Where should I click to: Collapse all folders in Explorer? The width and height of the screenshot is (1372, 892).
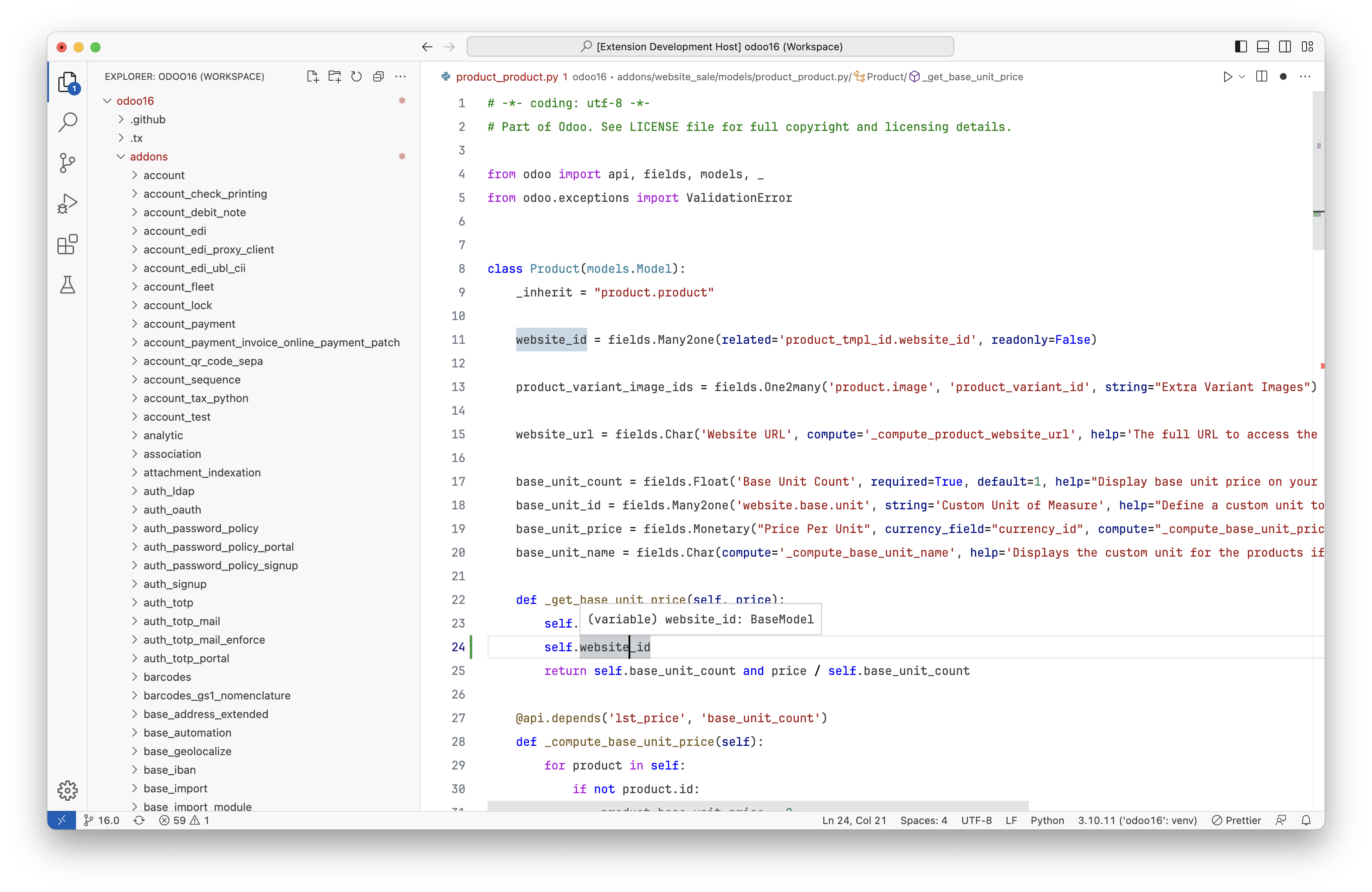pos(378,76)
